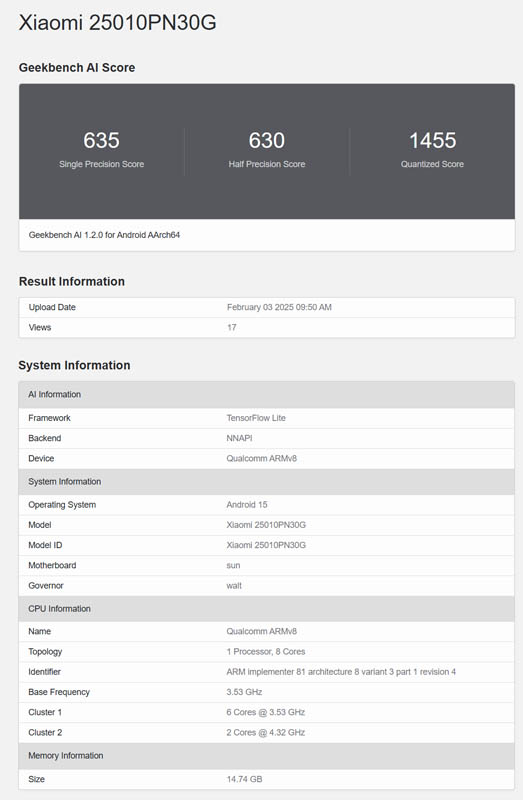Image resolution: width=523 pixels, height=800 pixels.
Task: Select the 14.74 GB memory size value
Action: [x=244, y=779]
